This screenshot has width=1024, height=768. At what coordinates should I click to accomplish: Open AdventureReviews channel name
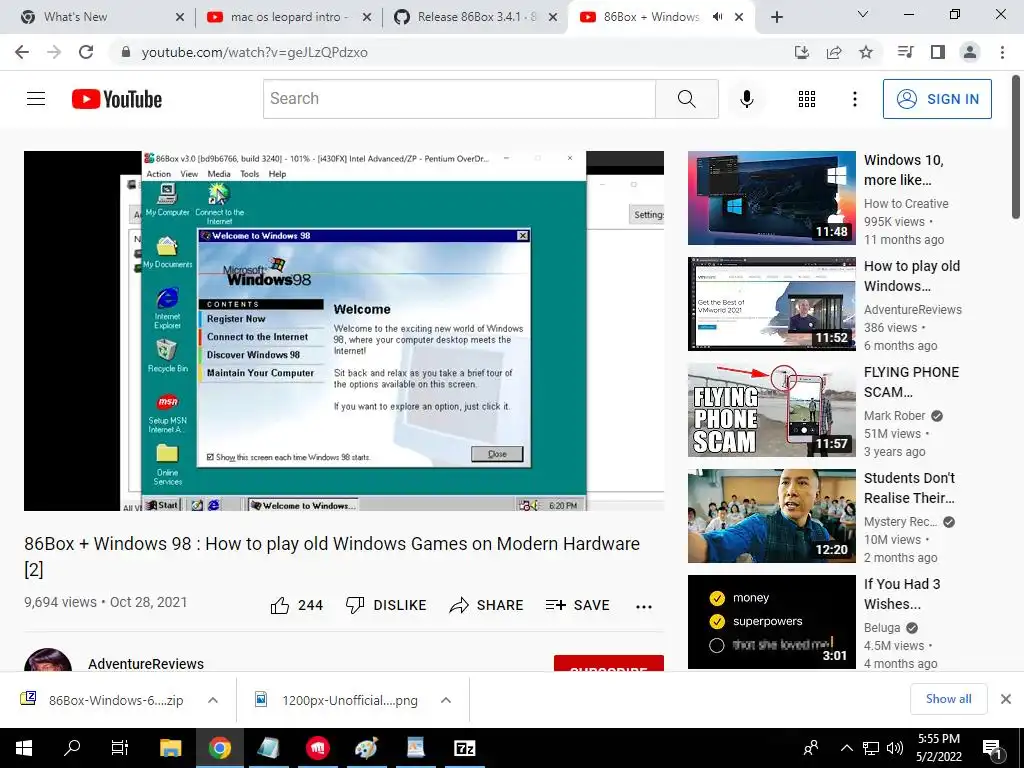146,664
